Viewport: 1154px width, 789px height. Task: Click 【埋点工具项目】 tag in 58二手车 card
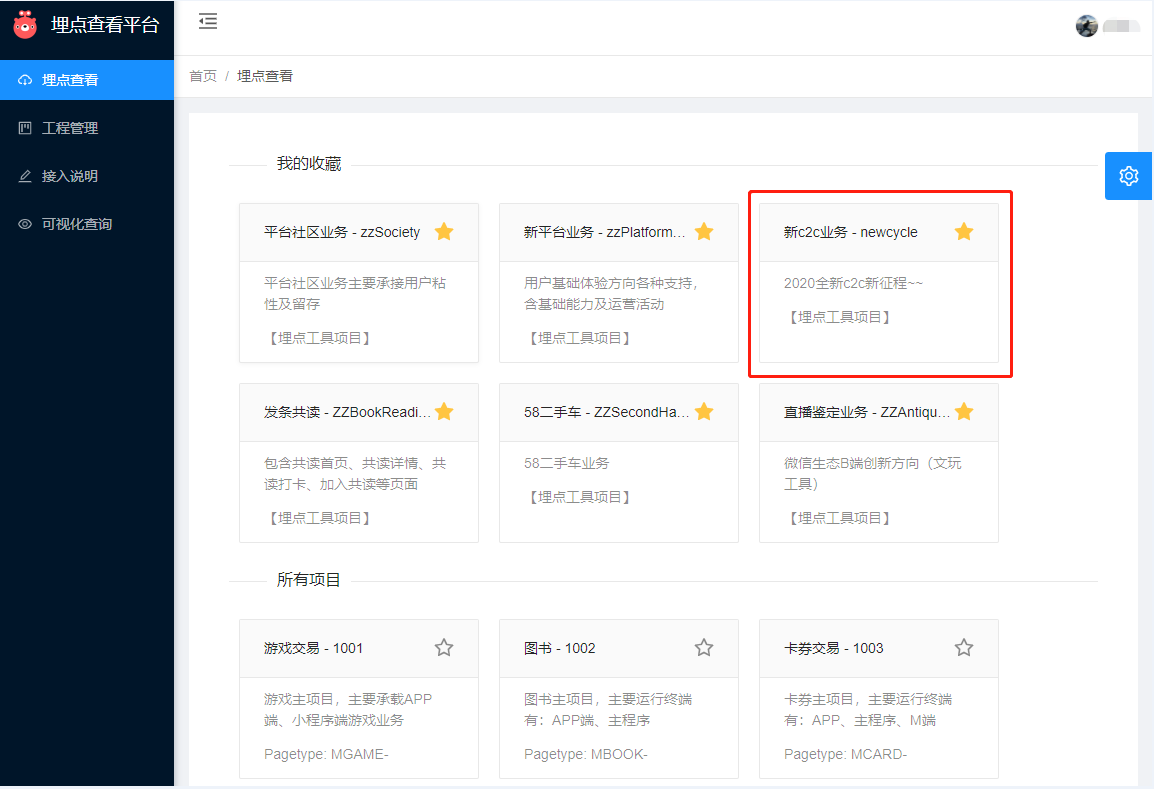pyautogui.click(x=580, y=498)
